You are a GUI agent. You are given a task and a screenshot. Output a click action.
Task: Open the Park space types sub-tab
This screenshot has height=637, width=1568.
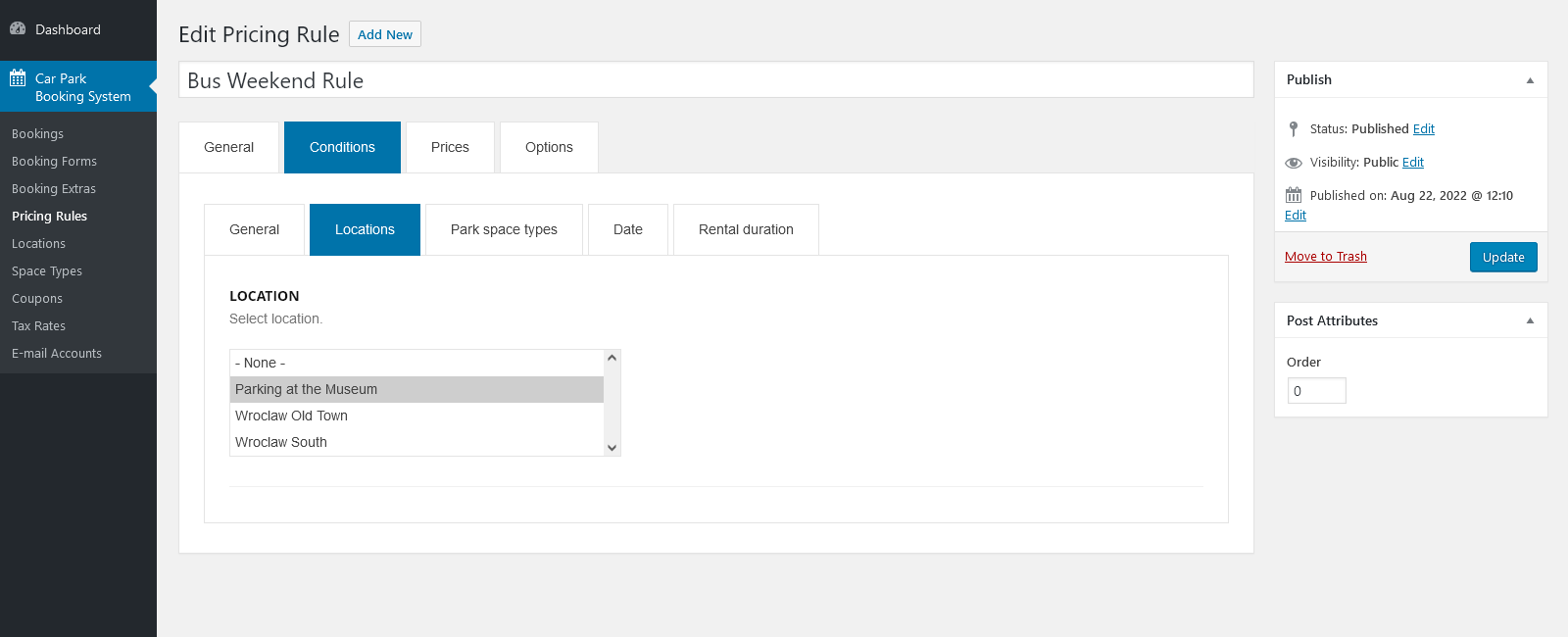504,229
